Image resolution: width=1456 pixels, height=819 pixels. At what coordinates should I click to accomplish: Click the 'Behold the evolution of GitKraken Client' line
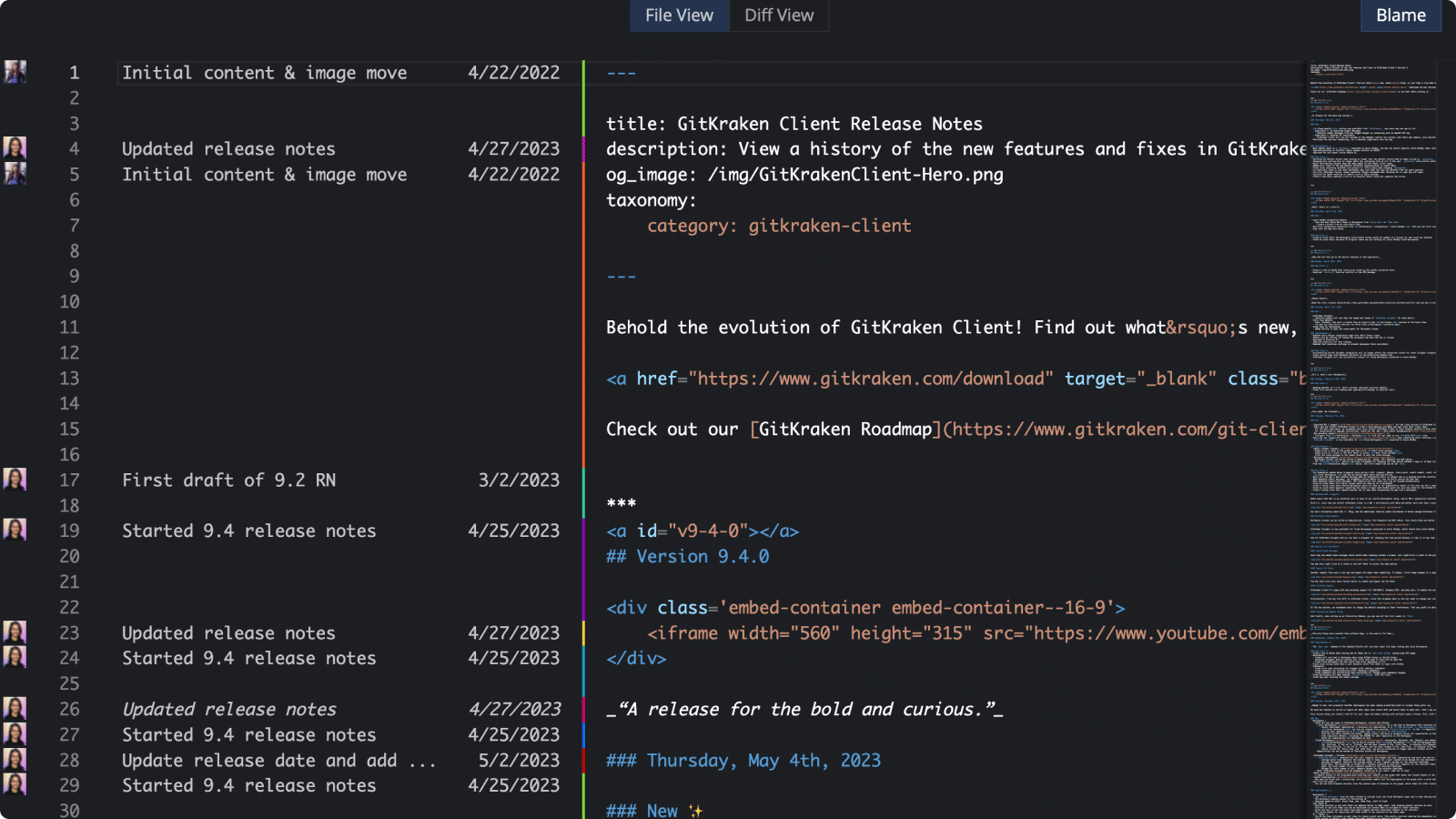click(952, 328)
